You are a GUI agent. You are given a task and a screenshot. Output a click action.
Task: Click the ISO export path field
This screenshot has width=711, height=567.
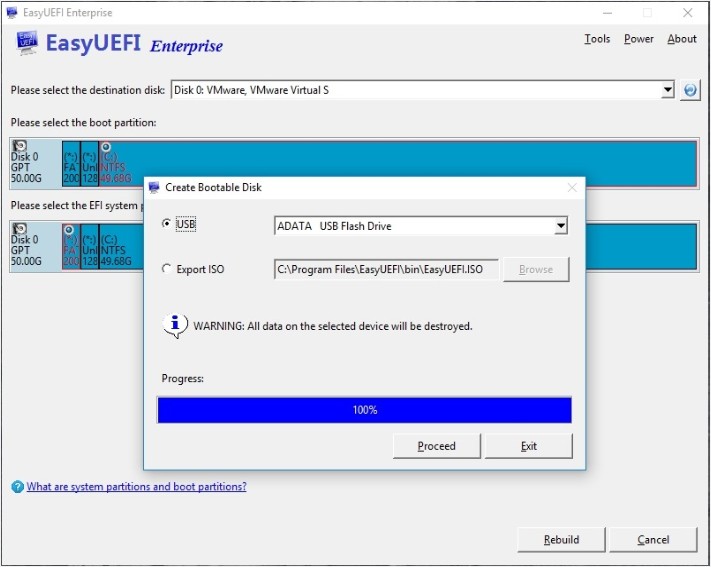386,269
